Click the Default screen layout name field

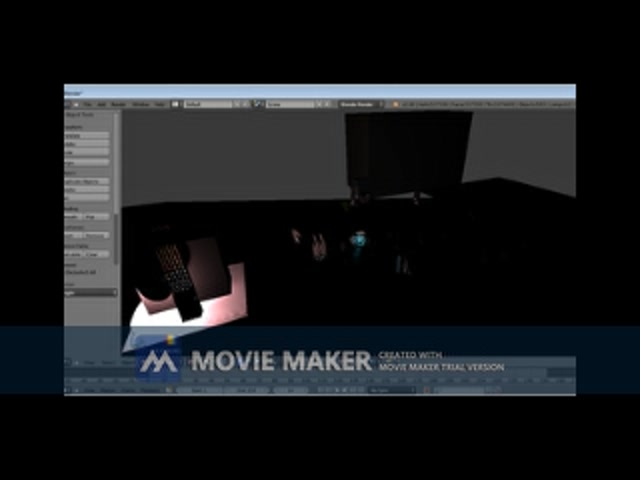pos(207,104)
